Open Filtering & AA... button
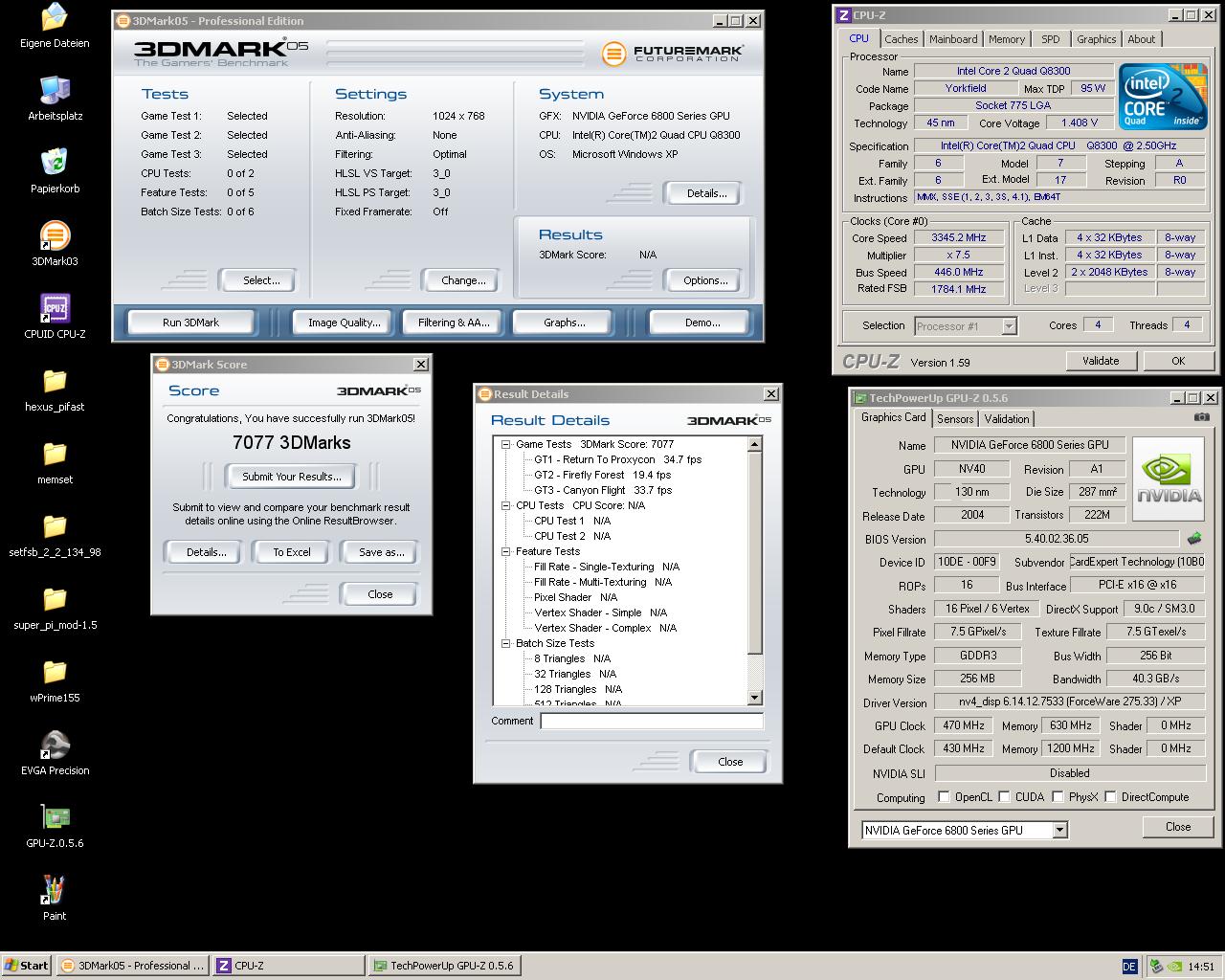This screenshot has width=1225, height=980. (454, 323)
